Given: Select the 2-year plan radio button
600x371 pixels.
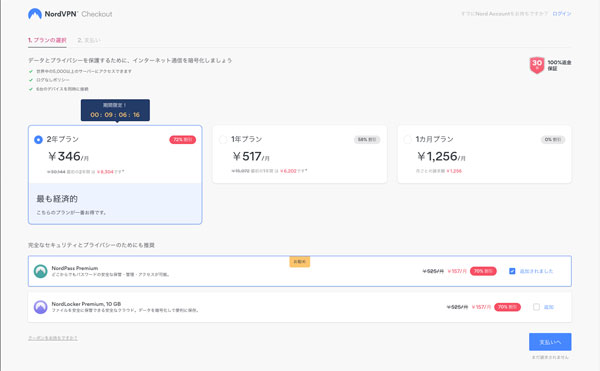Looking at the screenshot, I should click(x=38, y=140).
